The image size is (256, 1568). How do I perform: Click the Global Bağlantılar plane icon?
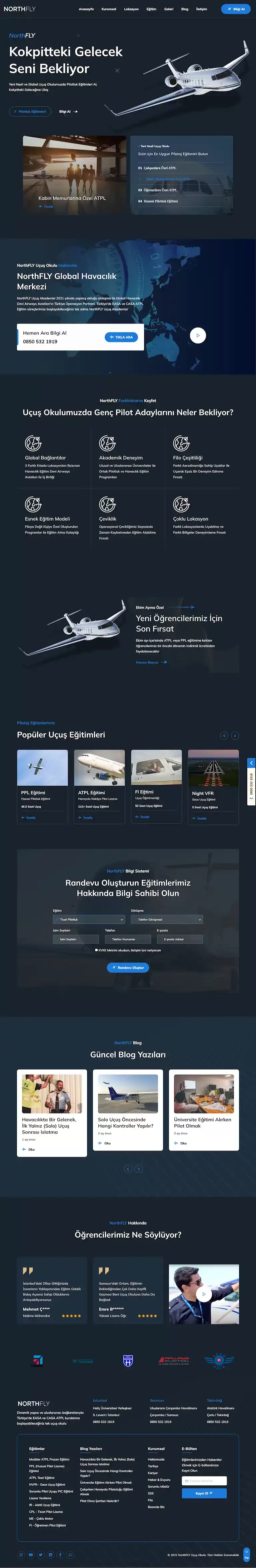33,442
